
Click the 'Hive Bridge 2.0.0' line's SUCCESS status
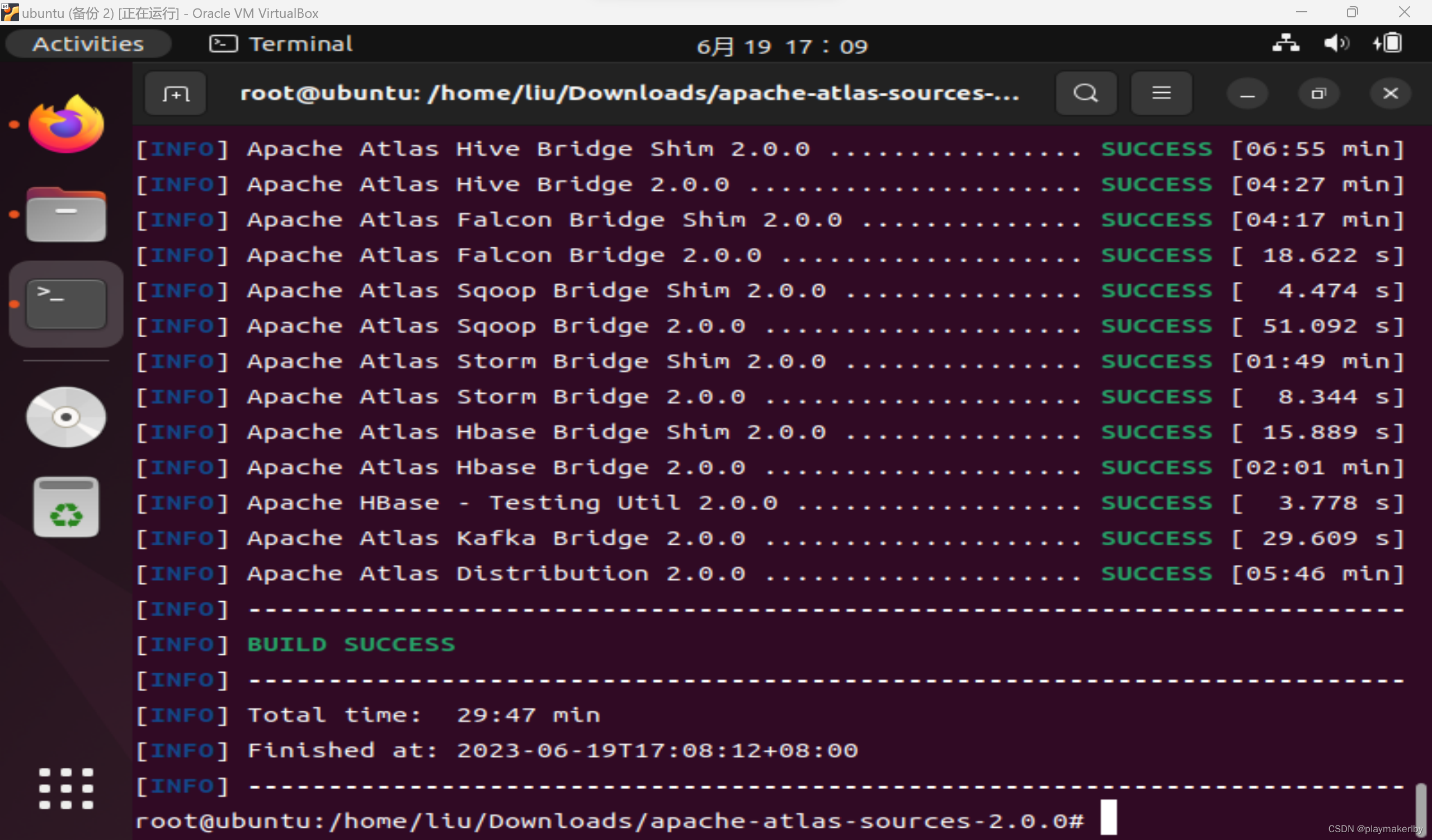[x=1156, y=185]
